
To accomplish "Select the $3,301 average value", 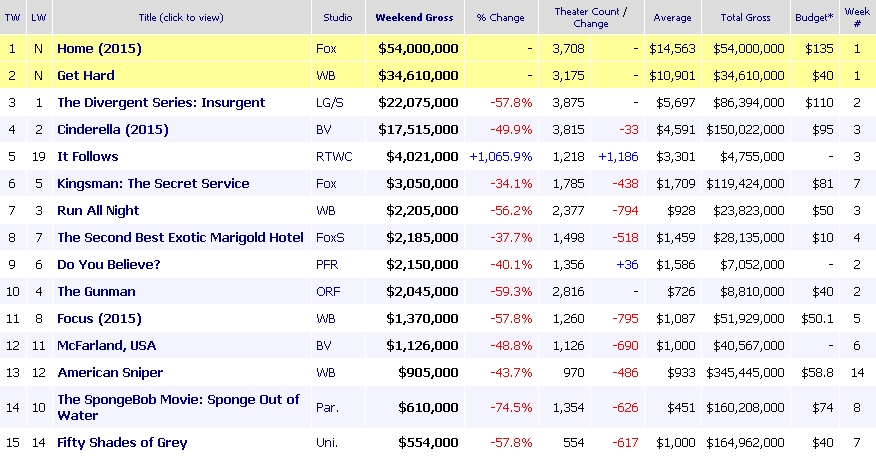I will (676, 156).
